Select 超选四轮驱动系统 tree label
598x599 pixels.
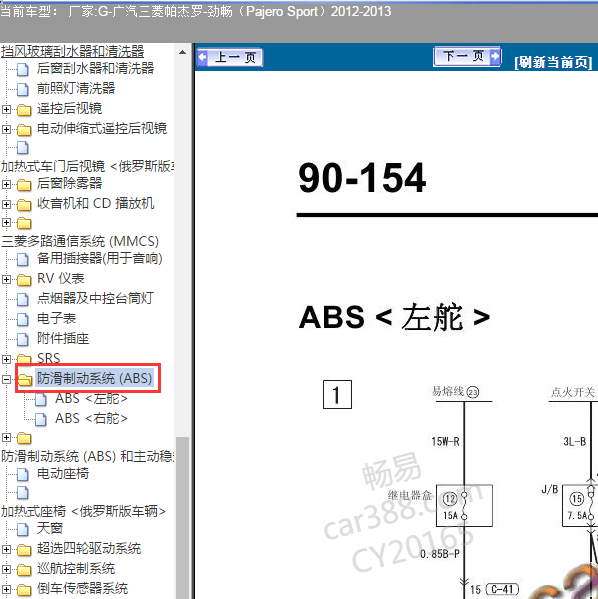[89, 549]
